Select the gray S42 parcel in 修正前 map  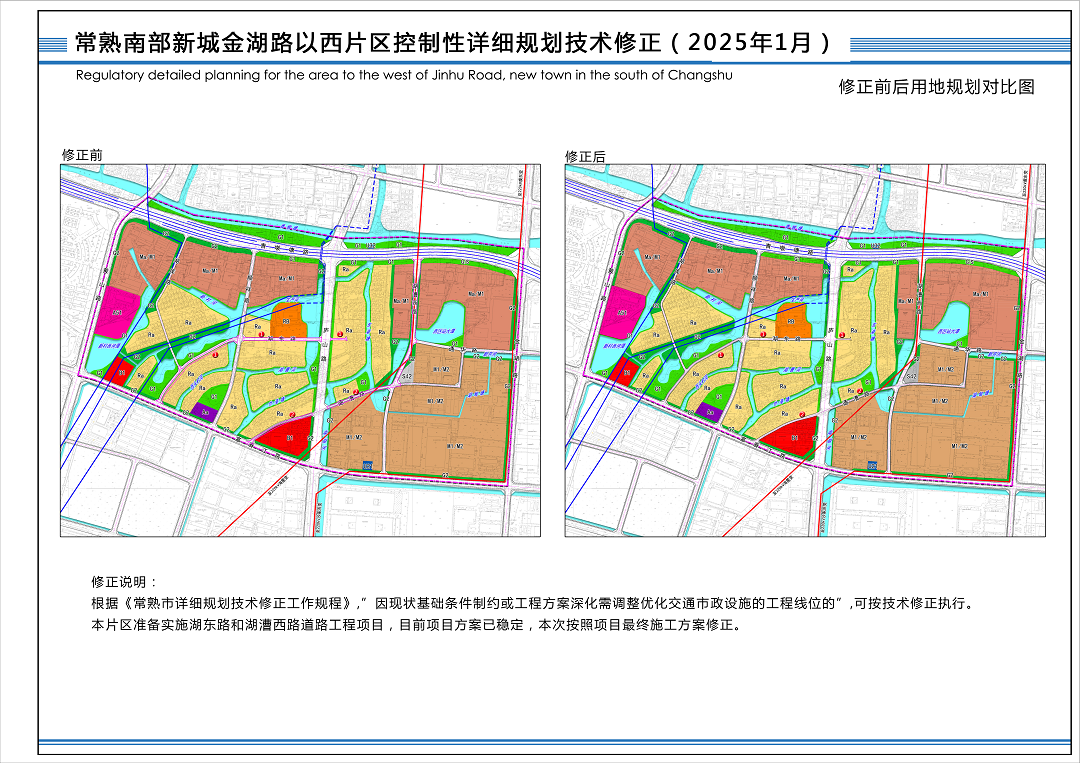[407, 376]
